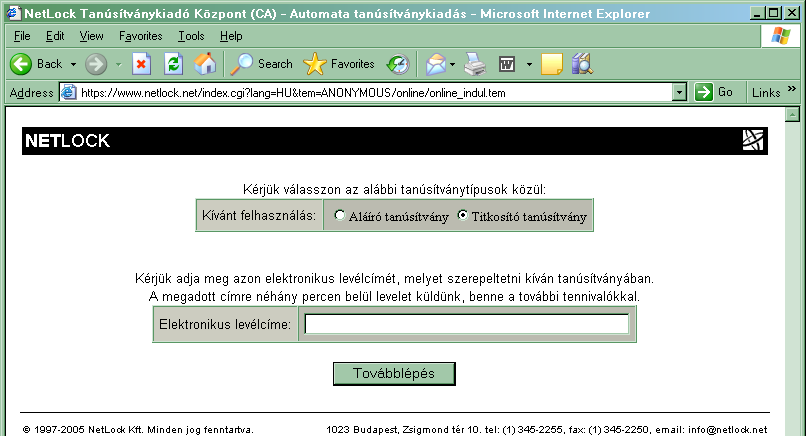Expand the Links toolbar chevron

(792, 88)
